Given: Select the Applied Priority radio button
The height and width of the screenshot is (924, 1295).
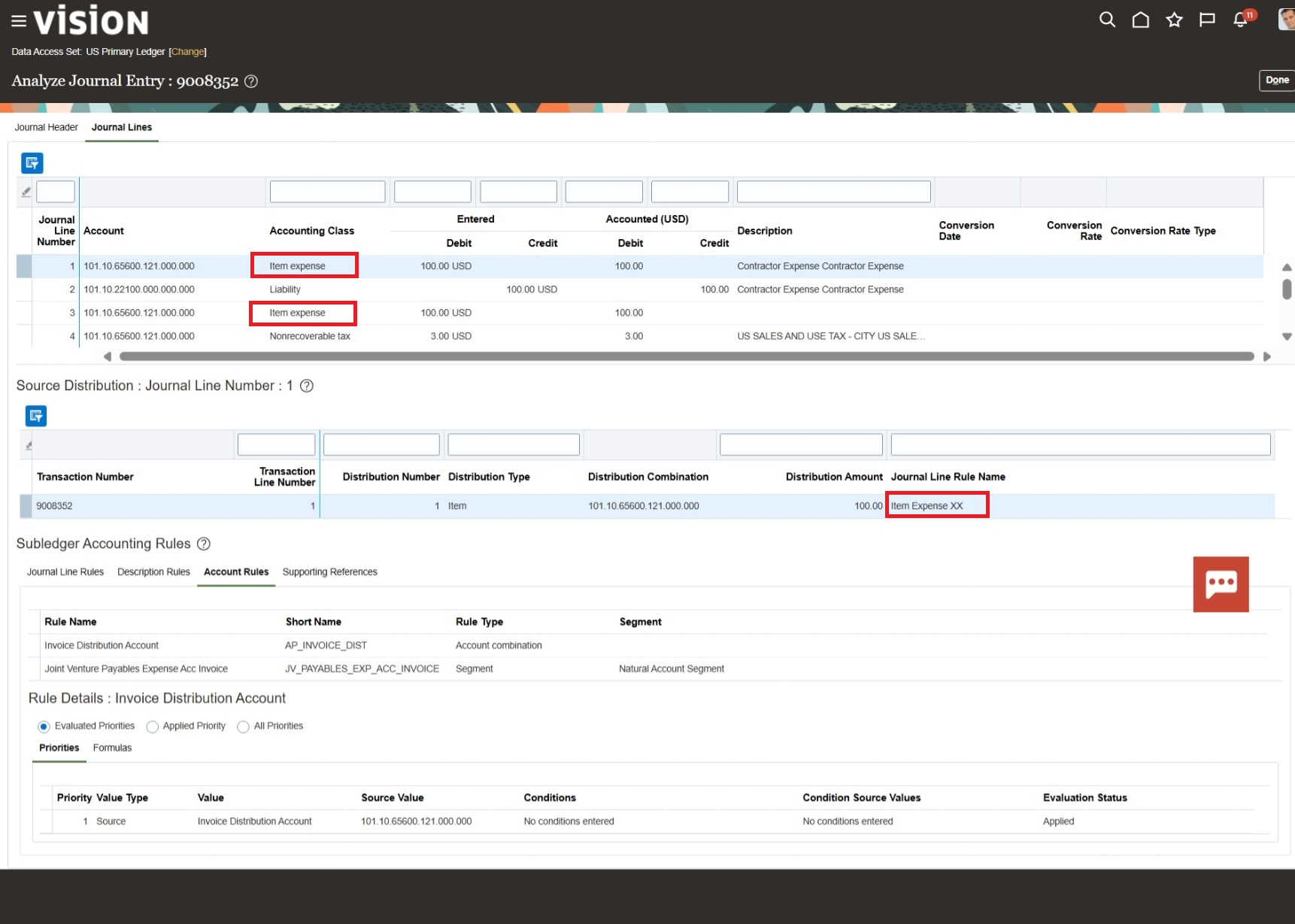Looking at the screenshot, I should point(153,726).
